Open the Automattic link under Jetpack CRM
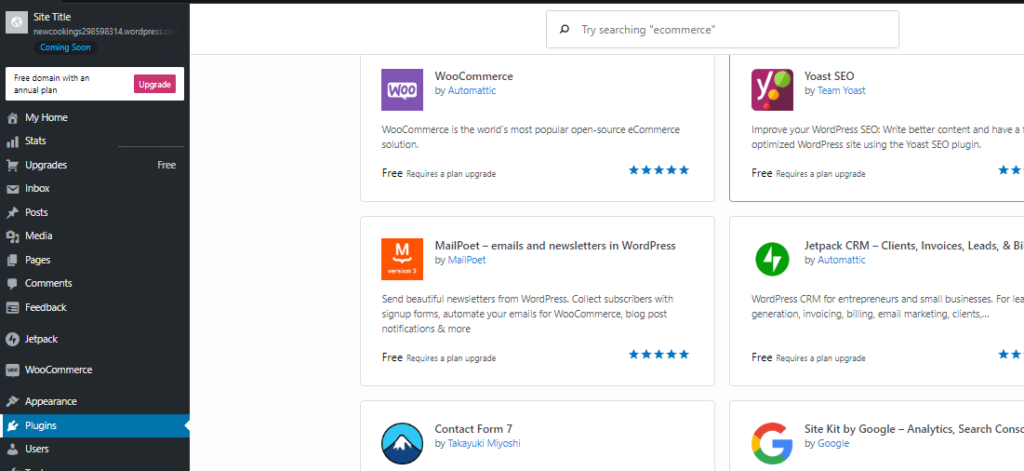This screenshot has height=471, width=1024. 842,260
